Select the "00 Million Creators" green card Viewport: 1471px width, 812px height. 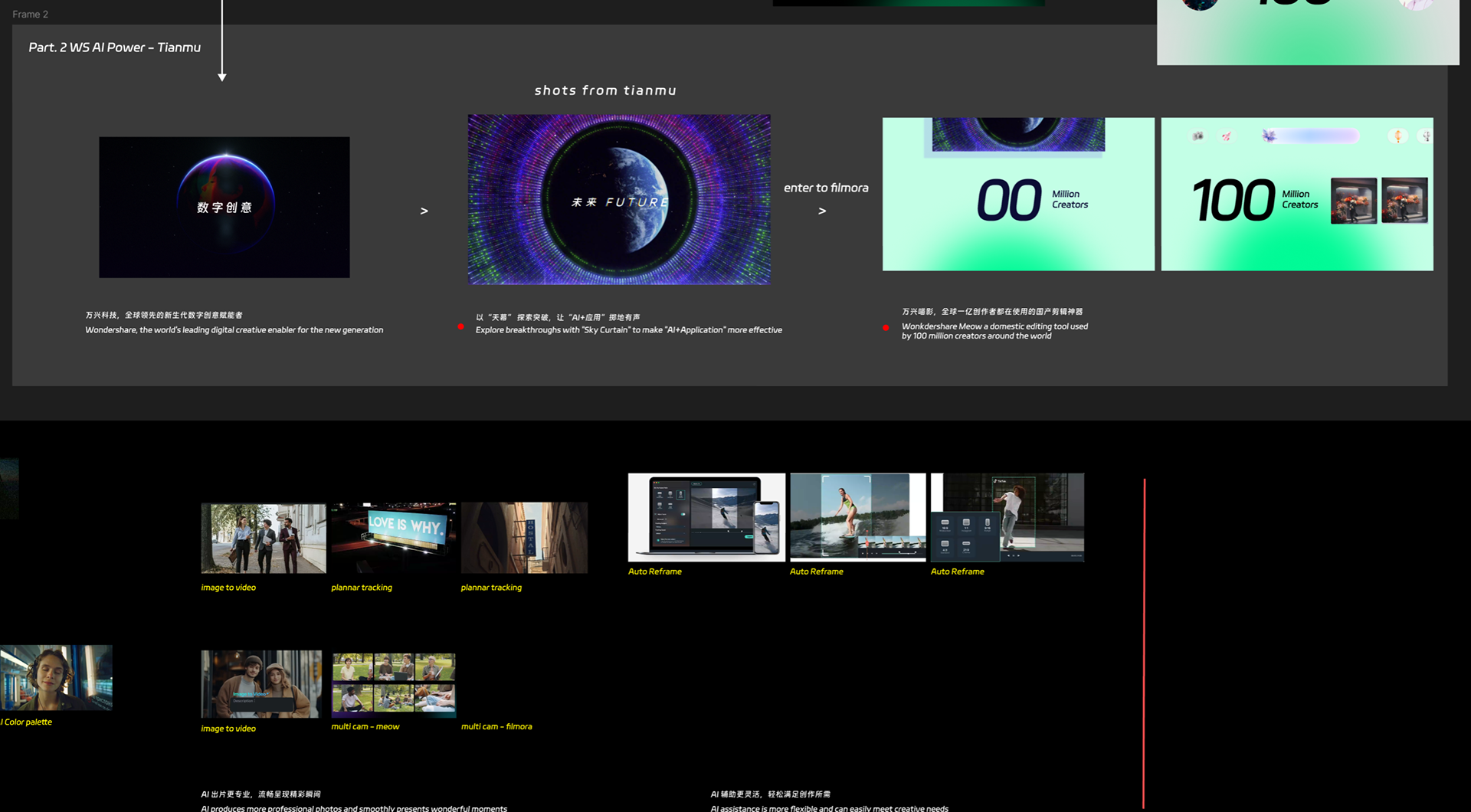click(1018, 194)
